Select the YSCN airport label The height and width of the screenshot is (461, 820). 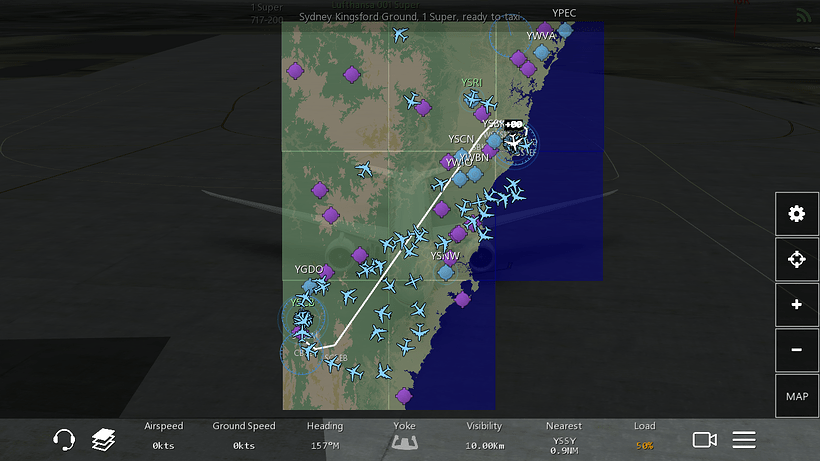[461, 139]
